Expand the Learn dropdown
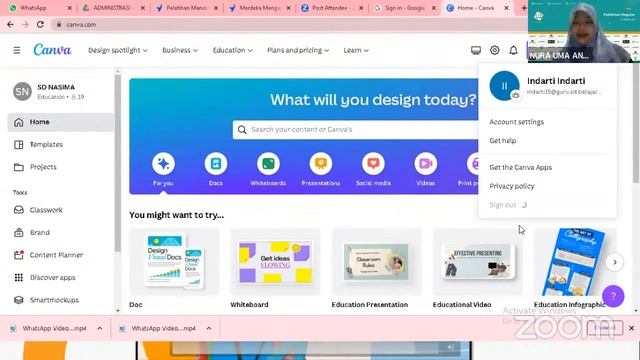 (356, 50)
